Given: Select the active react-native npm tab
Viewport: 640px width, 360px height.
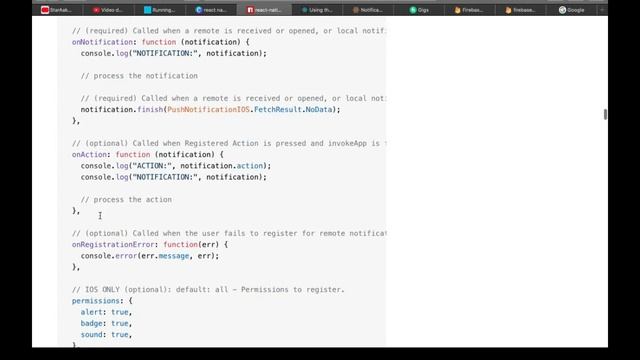Looking at the screenshot, I should tap(264, 10).
